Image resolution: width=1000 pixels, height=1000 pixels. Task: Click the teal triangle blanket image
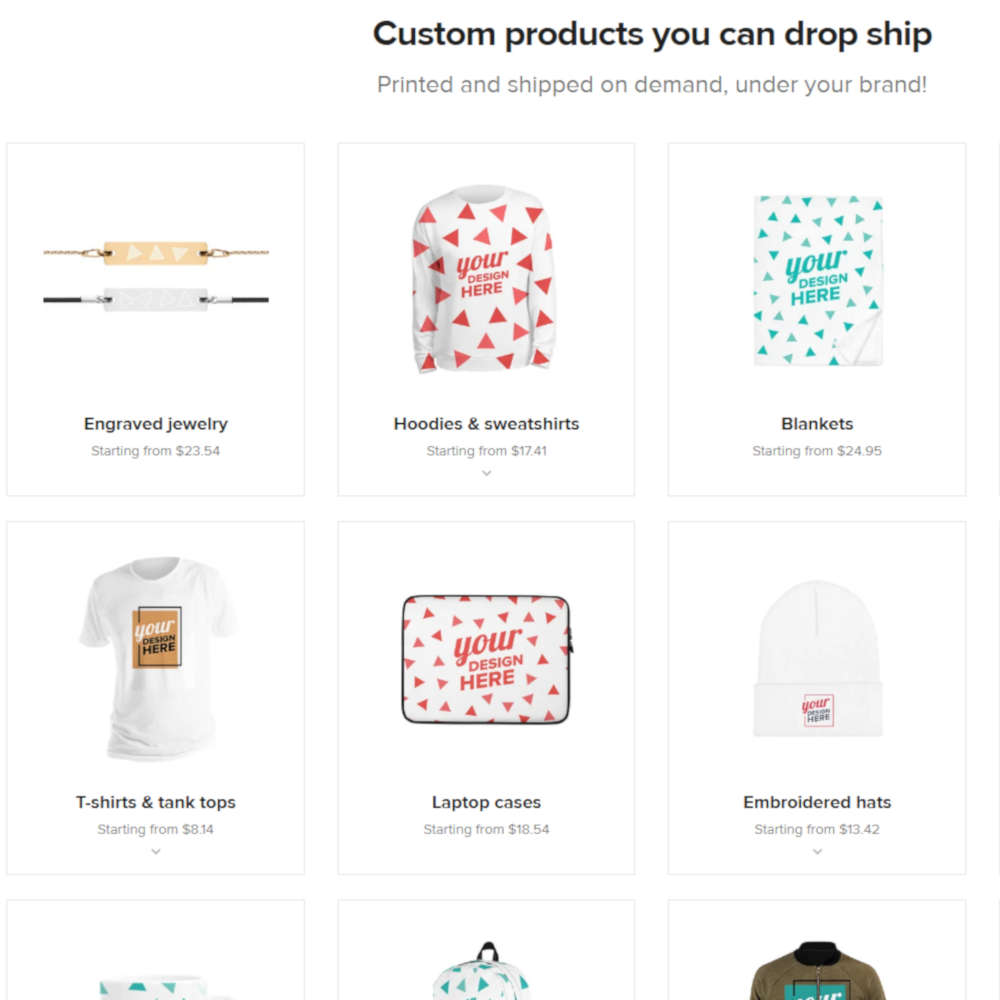[x=817, y=280]
